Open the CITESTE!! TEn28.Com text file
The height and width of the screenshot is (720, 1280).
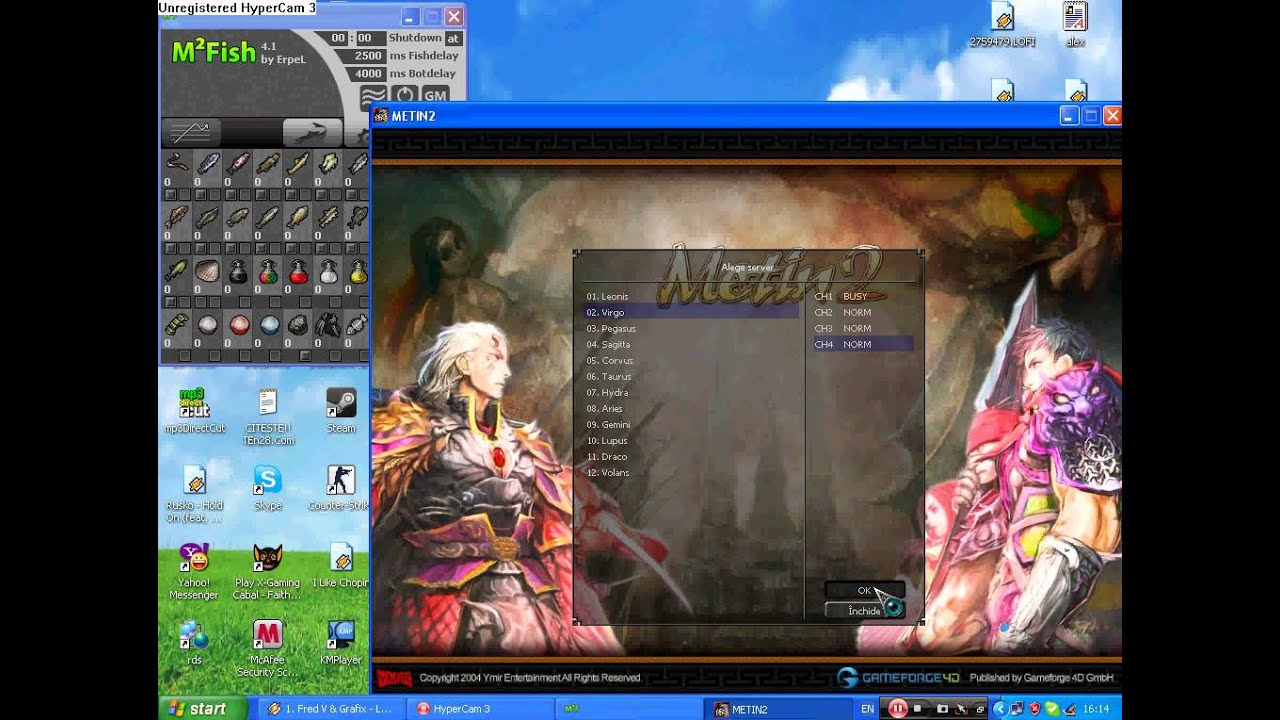point(267,417)
